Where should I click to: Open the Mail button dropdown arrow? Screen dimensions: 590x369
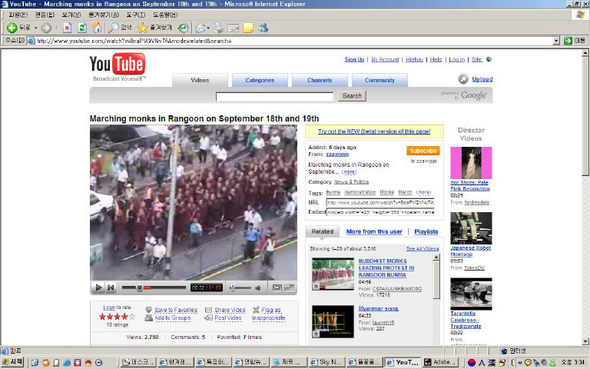coord(208,28)
